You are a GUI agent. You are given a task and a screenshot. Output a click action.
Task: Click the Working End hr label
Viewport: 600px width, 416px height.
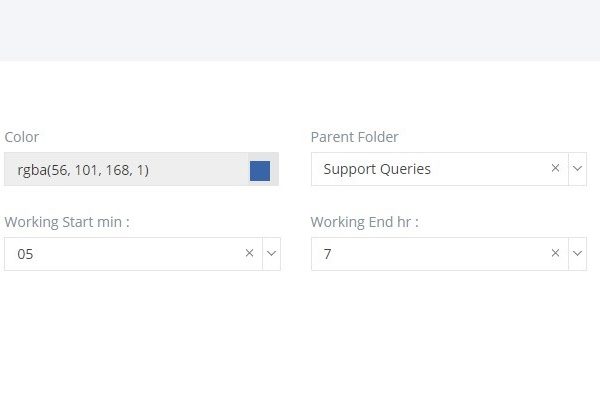coord(364,222)
